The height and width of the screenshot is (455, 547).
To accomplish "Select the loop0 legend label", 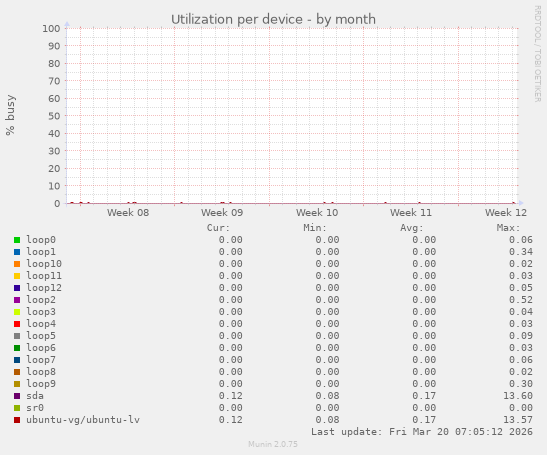I will click(x=41, y=240).
